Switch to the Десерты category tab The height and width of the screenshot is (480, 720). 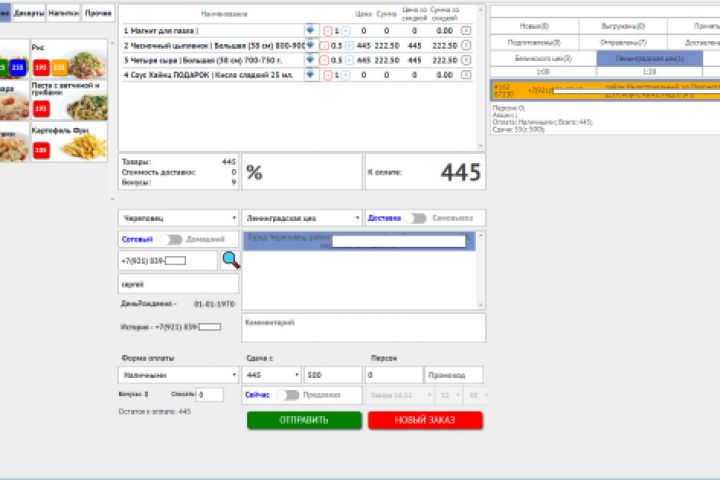point(29,13)
